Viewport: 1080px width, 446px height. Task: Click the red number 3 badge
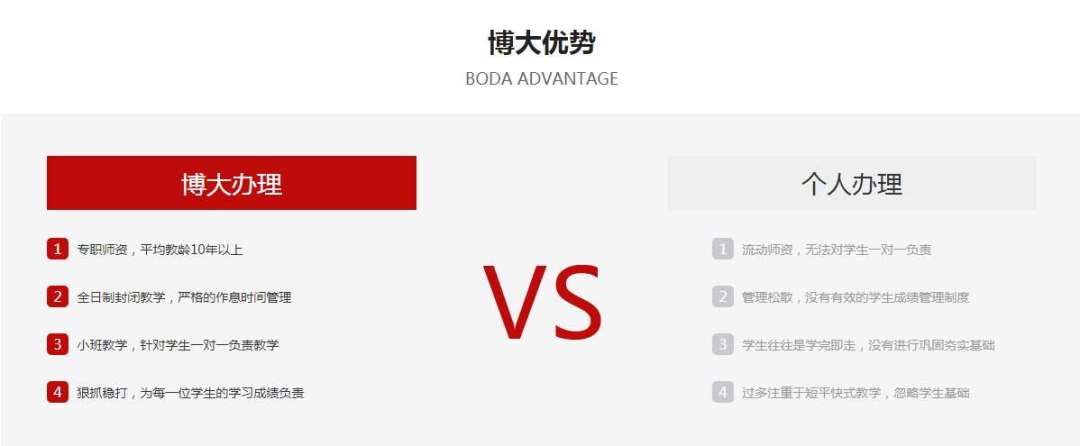click(x=58, y=344)
